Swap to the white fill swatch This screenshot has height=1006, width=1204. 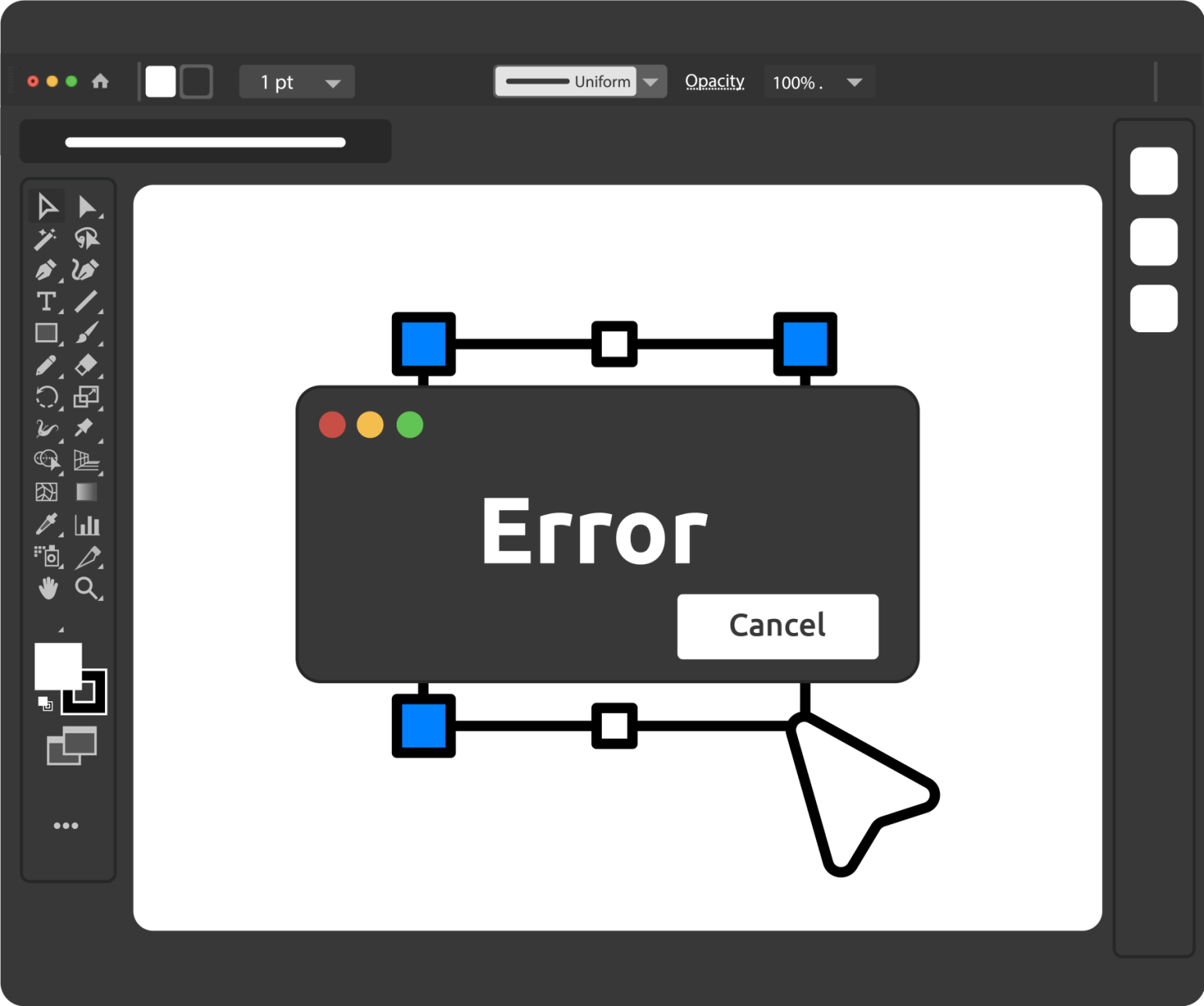pos(57,665)
